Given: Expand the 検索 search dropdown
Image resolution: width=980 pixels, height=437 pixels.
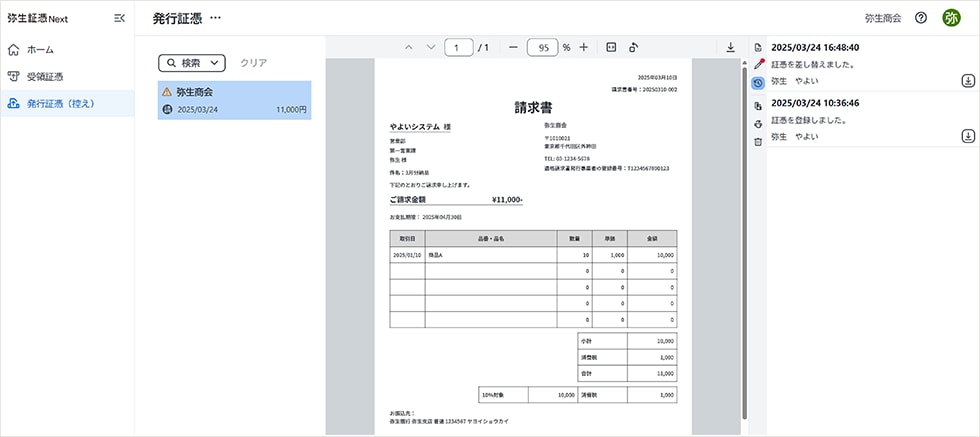Looking at the screenshot, I should click(191, 62).
